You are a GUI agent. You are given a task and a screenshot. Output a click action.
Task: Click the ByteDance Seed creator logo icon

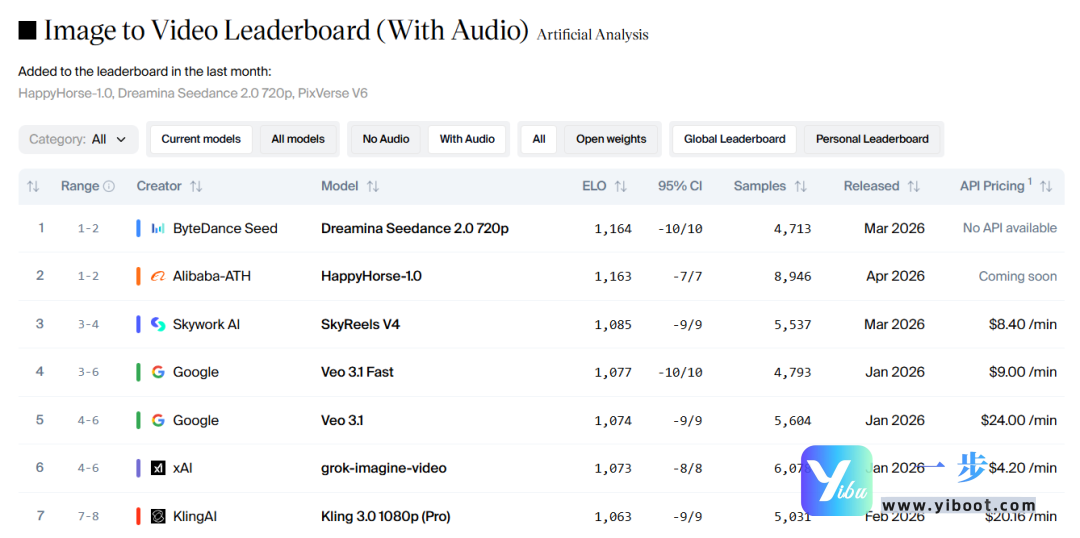click(158, 229)
